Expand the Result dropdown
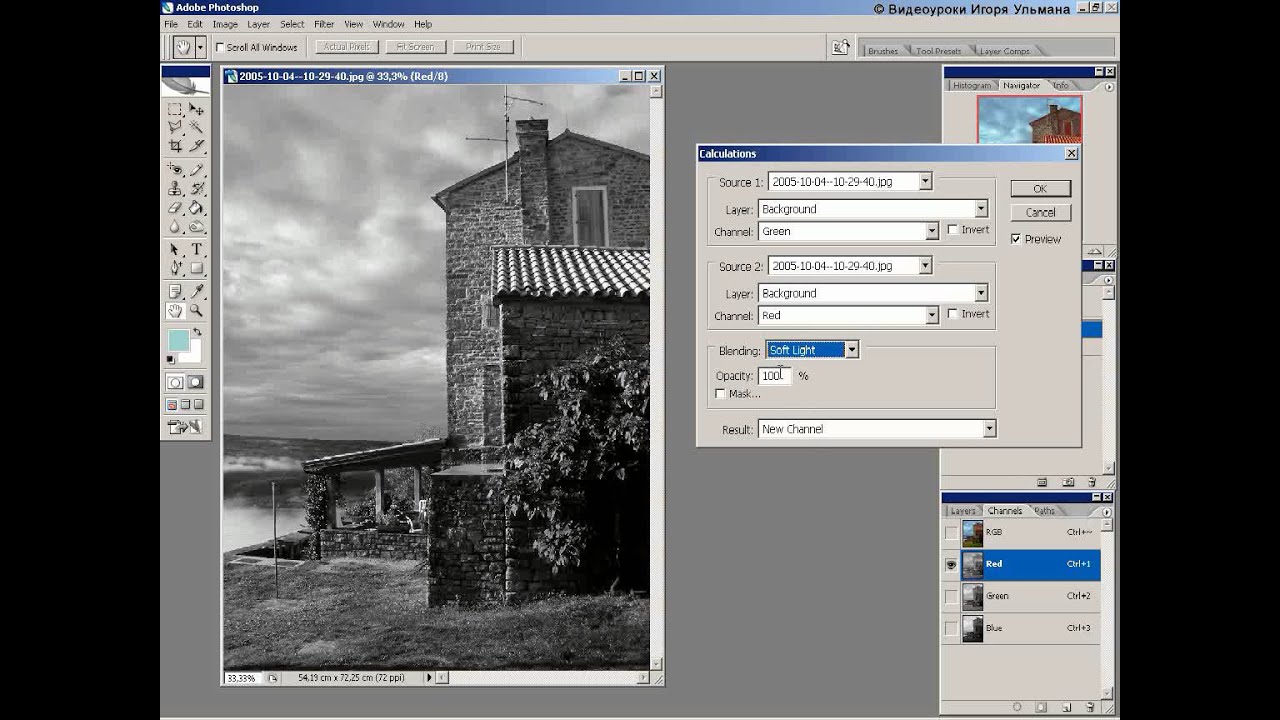This screenshot has width=1280, height=720. (x=988, y=429)
